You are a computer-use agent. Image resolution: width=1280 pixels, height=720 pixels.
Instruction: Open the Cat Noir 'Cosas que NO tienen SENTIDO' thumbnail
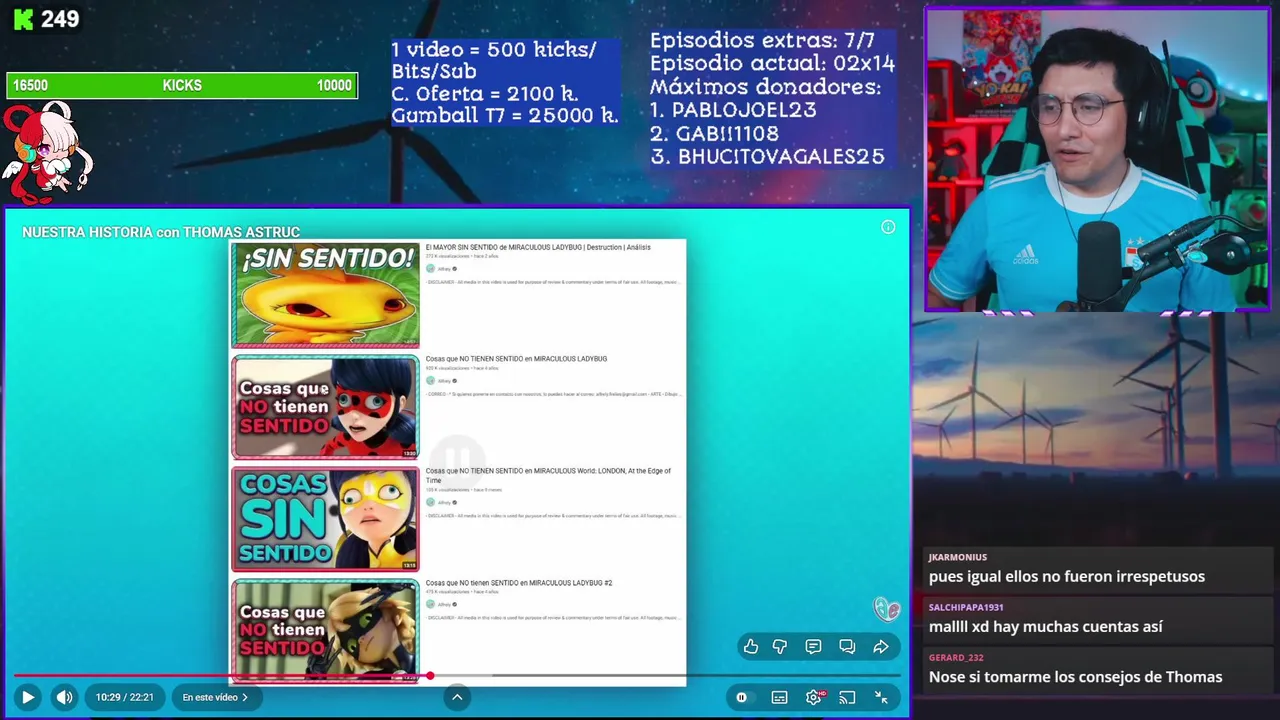pyautogui.click(x=326, y=631)
